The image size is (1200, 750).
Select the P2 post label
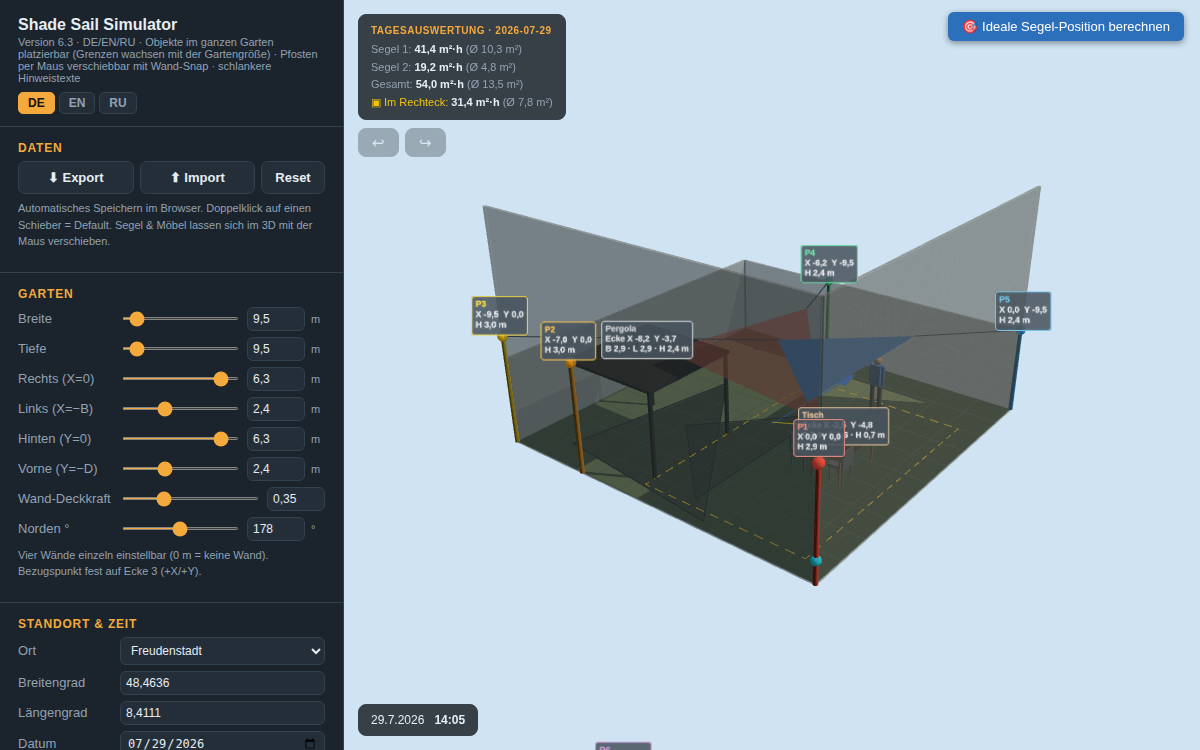[x=568, y=340]
